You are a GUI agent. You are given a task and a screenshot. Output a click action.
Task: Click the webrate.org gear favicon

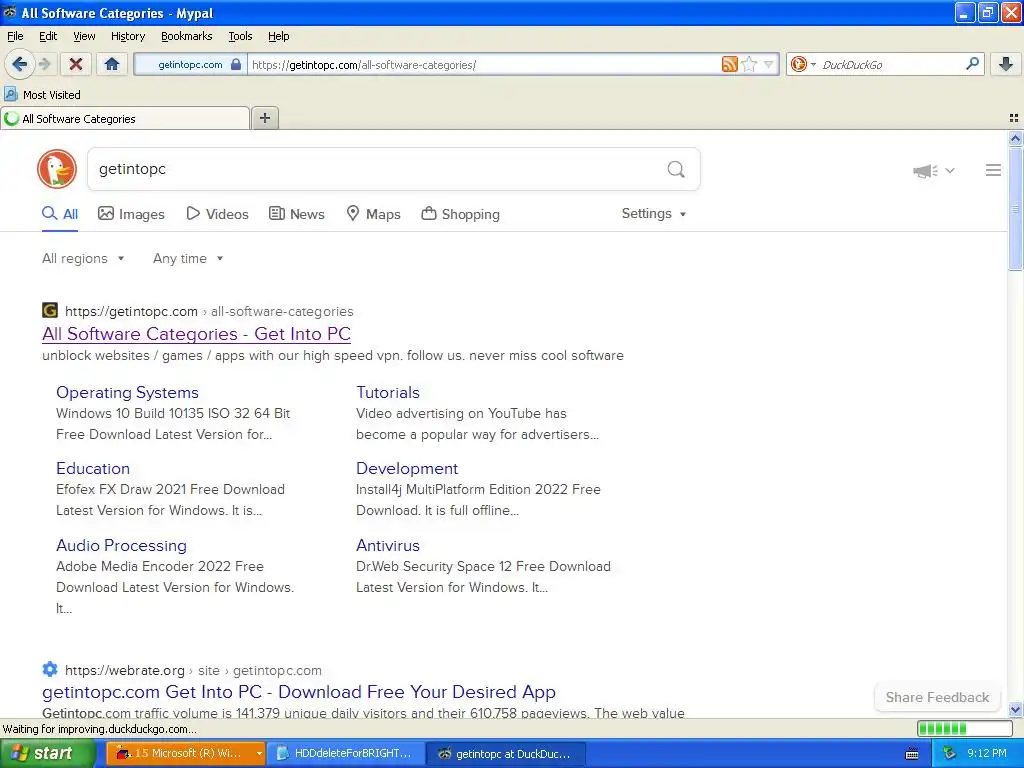[50, 669]
